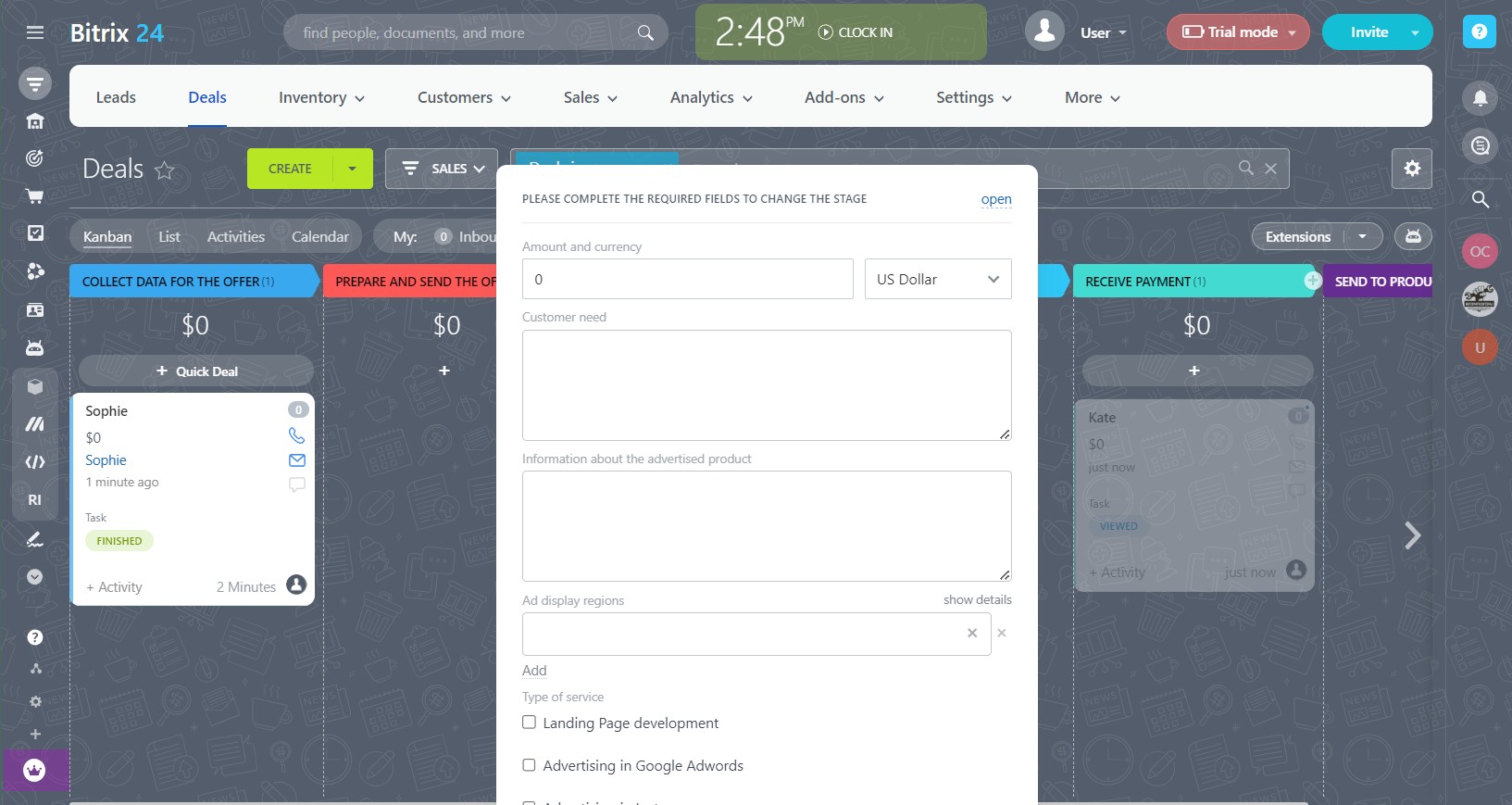Click the phone icon on Sophie's deal card

point(296,435)
